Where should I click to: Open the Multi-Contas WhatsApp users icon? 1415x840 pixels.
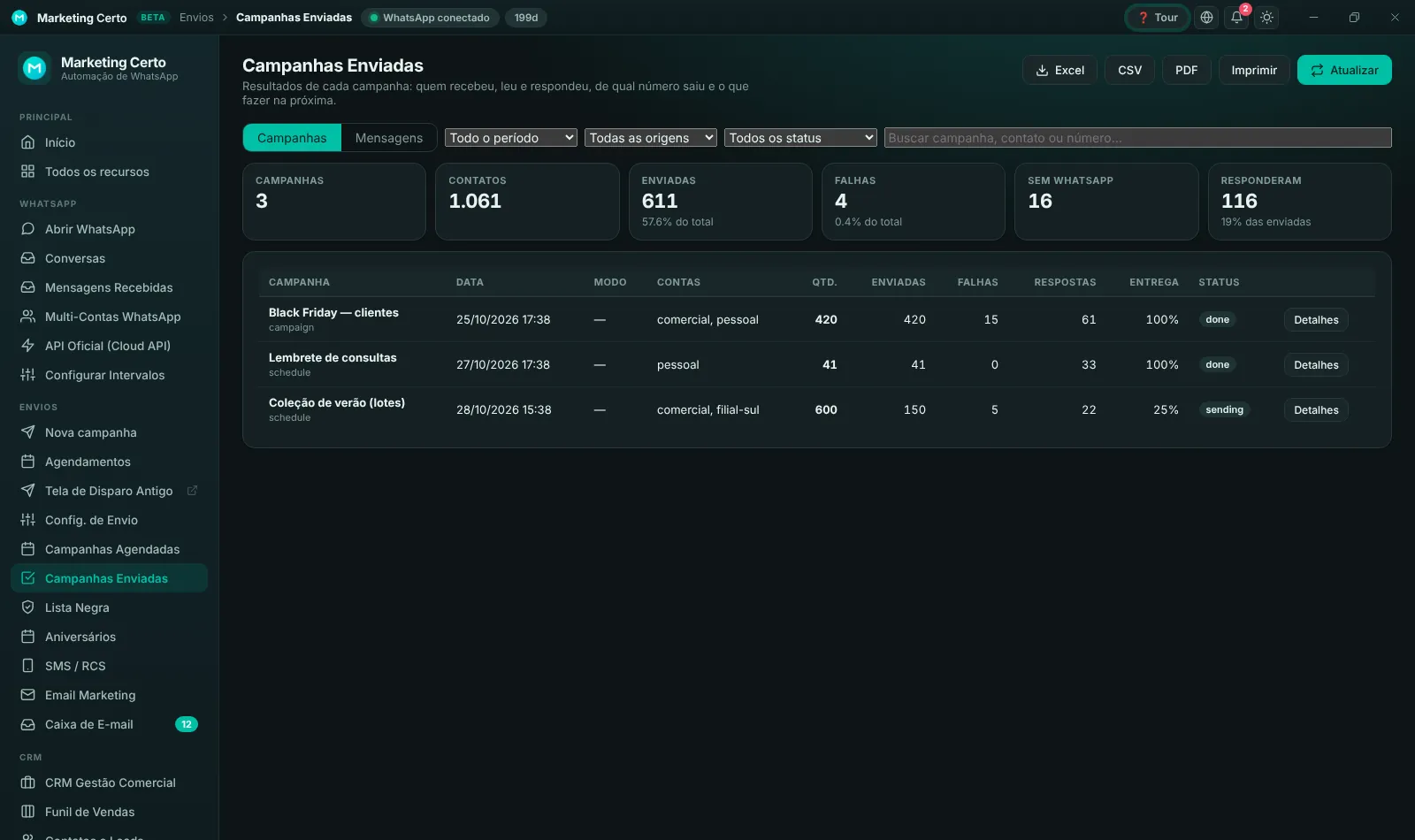click(27, 317)
